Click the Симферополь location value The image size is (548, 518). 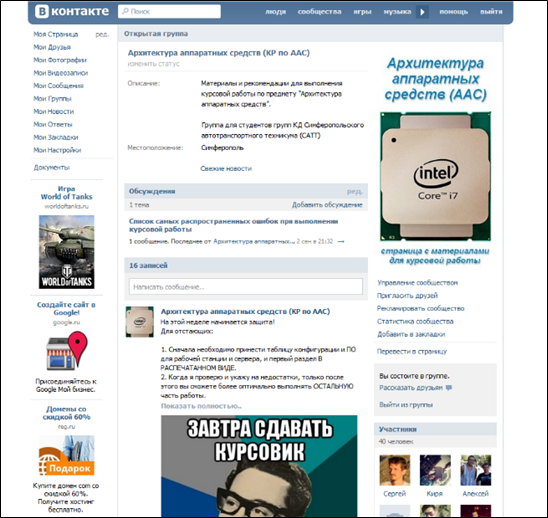point(222,148)
